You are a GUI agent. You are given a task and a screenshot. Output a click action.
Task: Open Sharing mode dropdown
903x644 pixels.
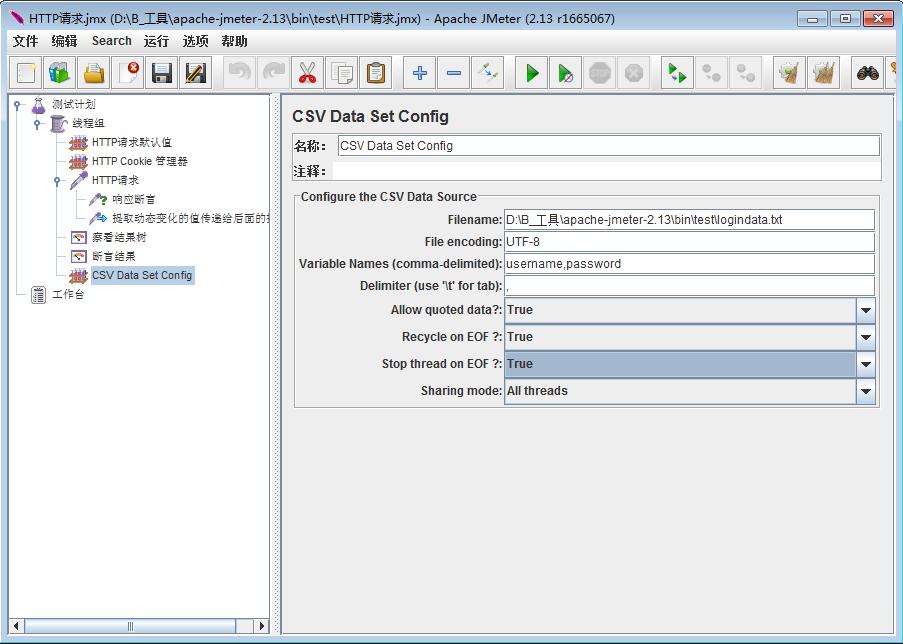[x=865, y=392]
